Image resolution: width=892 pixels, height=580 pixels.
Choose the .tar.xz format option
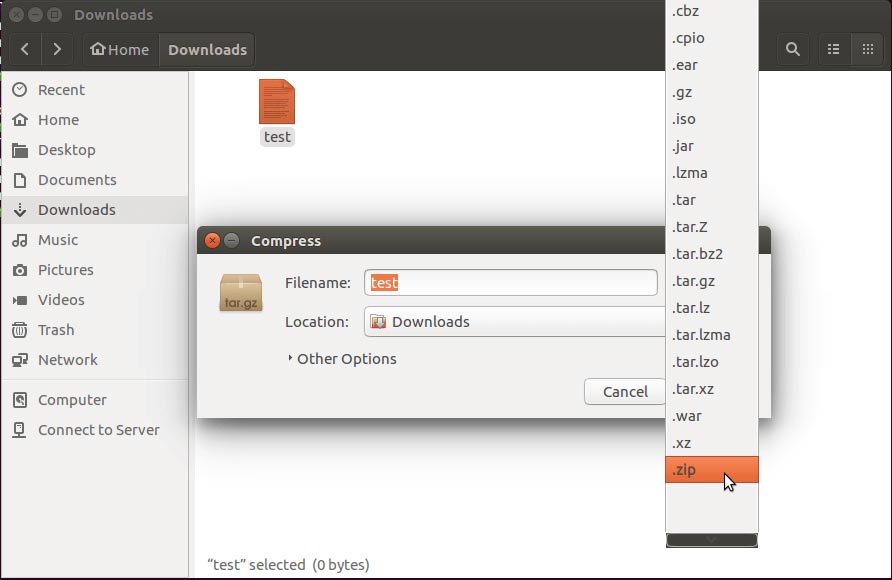[x=712, y=389]
